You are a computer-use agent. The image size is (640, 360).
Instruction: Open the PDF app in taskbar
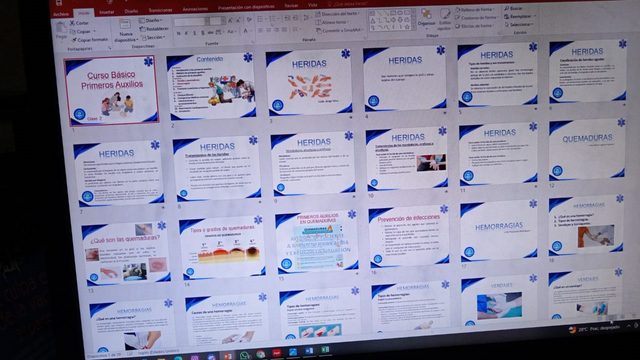click(277, 353)
